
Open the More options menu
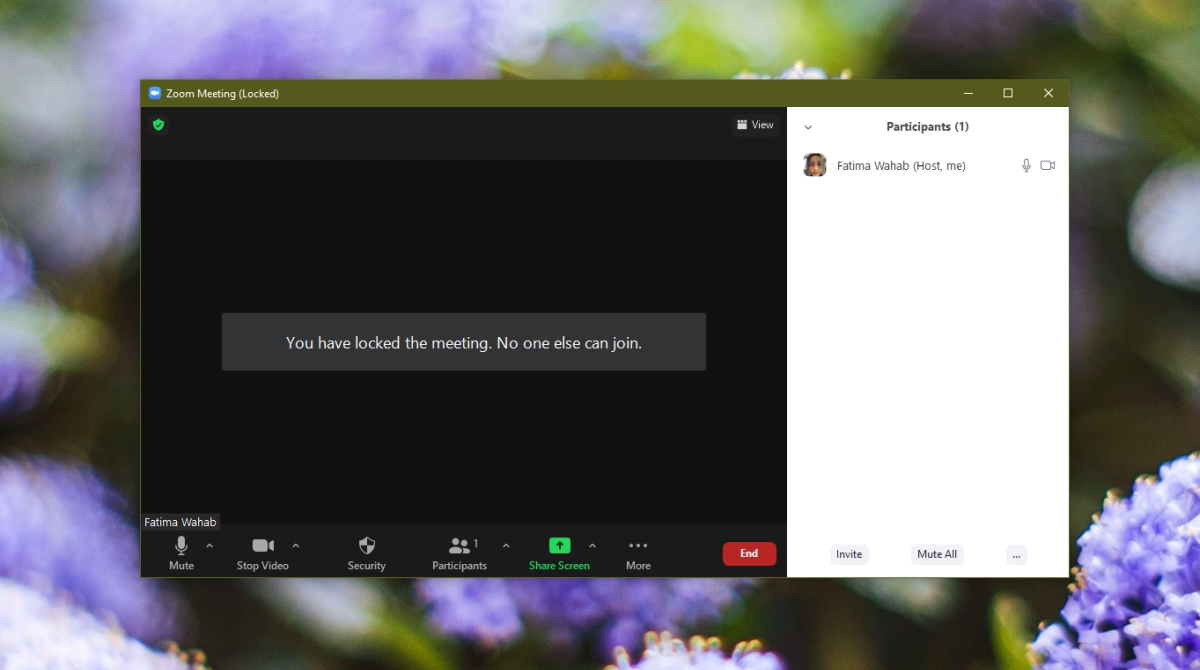click(x=638, y=552)
